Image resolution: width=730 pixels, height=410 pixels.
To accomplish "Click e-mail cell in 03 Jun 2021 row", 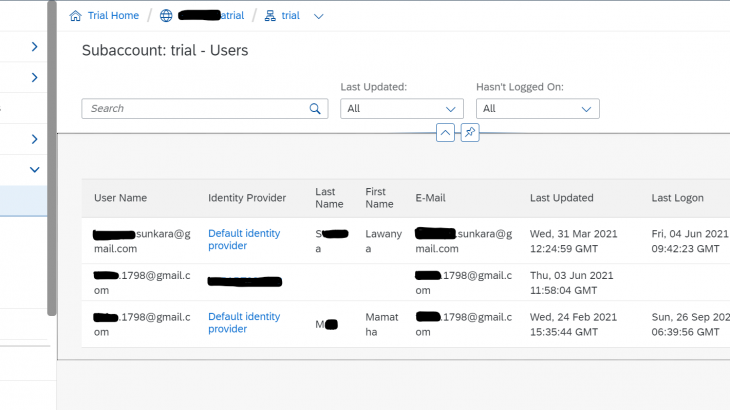I will 464,282.
